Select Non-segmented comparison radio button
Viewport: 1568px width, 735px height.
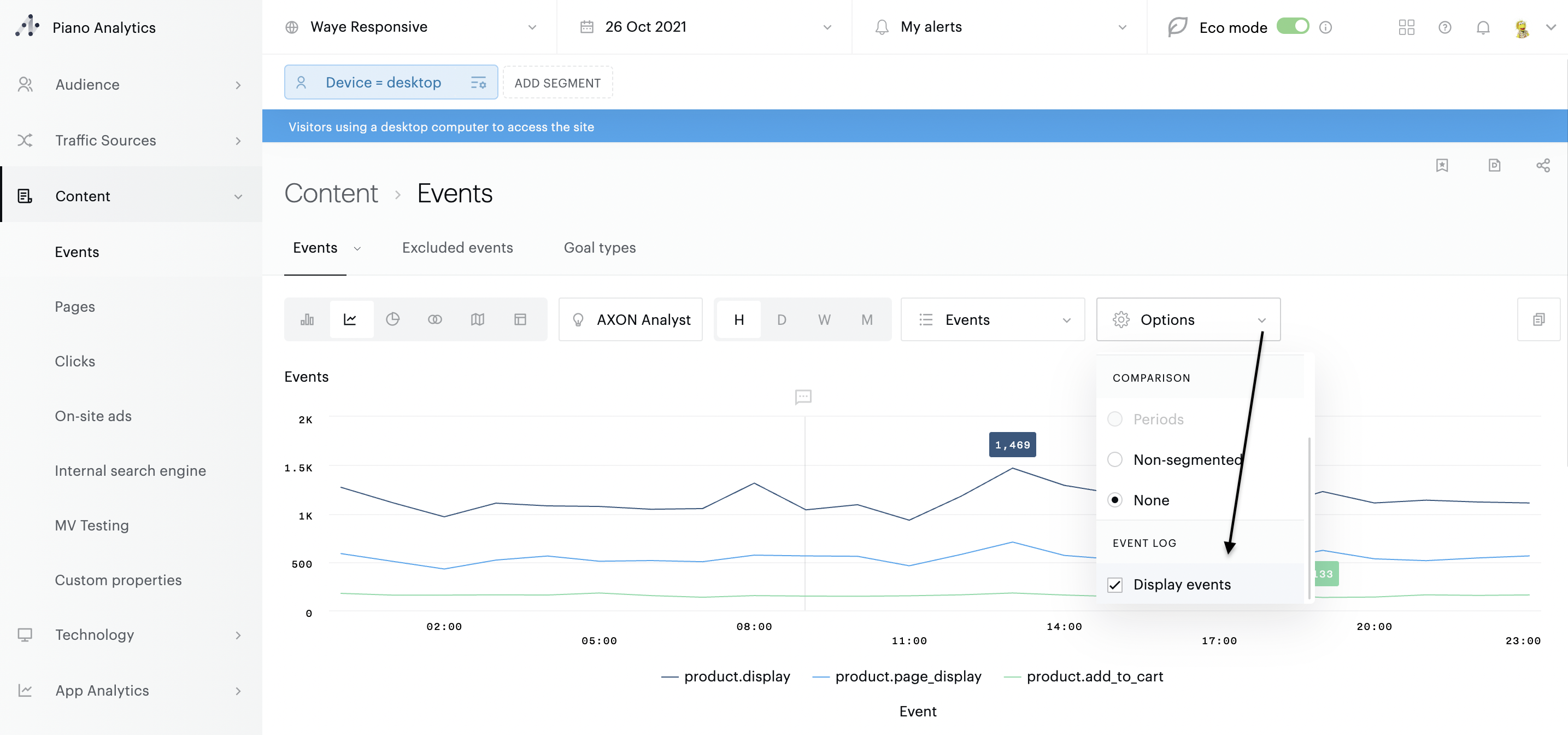point(1114,459)
